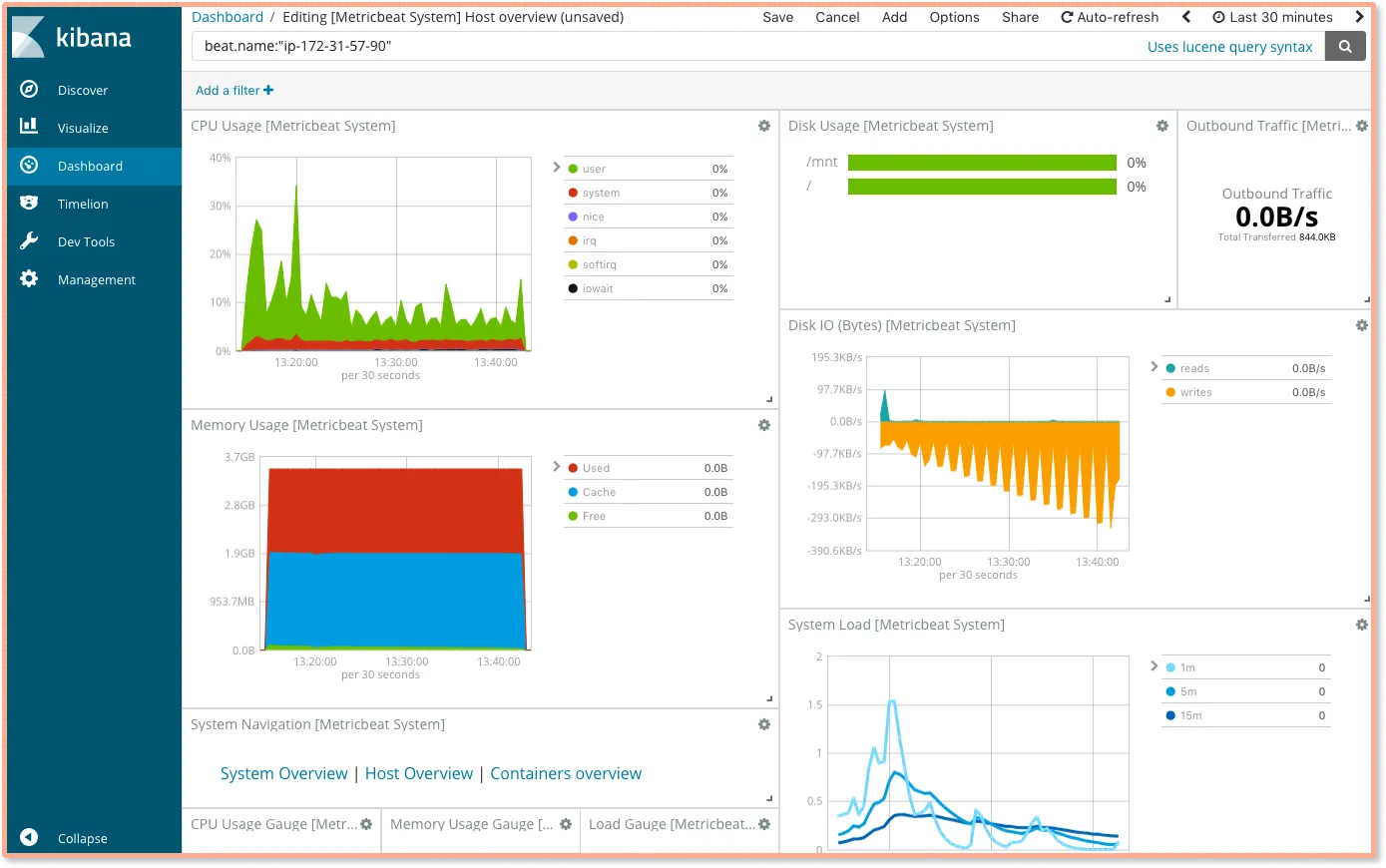The height and width of the screenshot is (868, 1386).
Task: Click the green /mnt disk usage bar
Action: click(982, 163)
